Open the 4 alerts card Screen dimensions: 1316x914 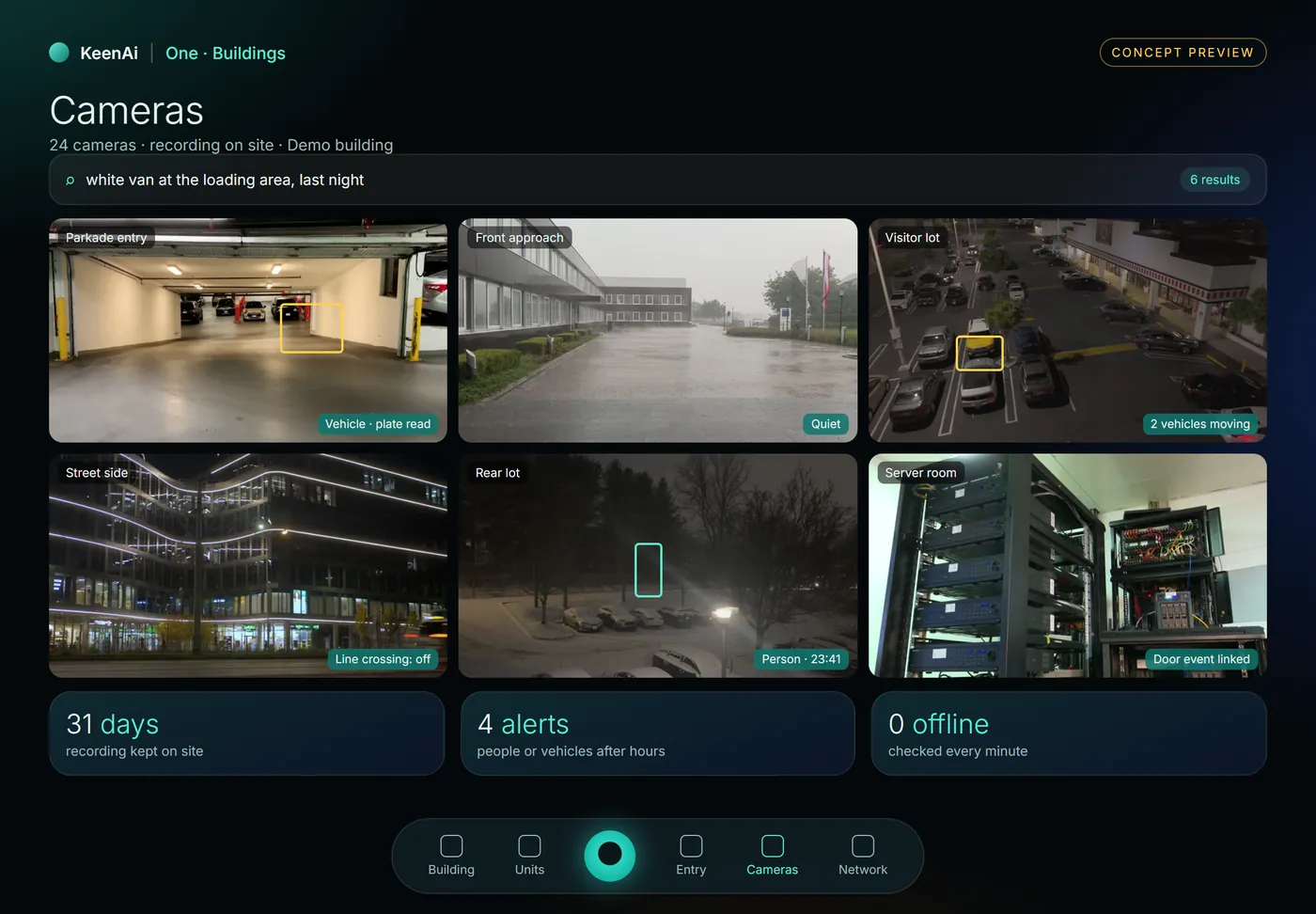pyautogui.click(x=658, y=733)
